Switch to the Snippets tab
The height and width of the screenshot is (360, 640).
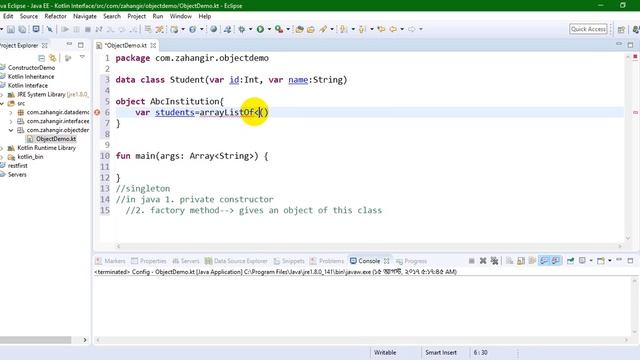[289, 261]
